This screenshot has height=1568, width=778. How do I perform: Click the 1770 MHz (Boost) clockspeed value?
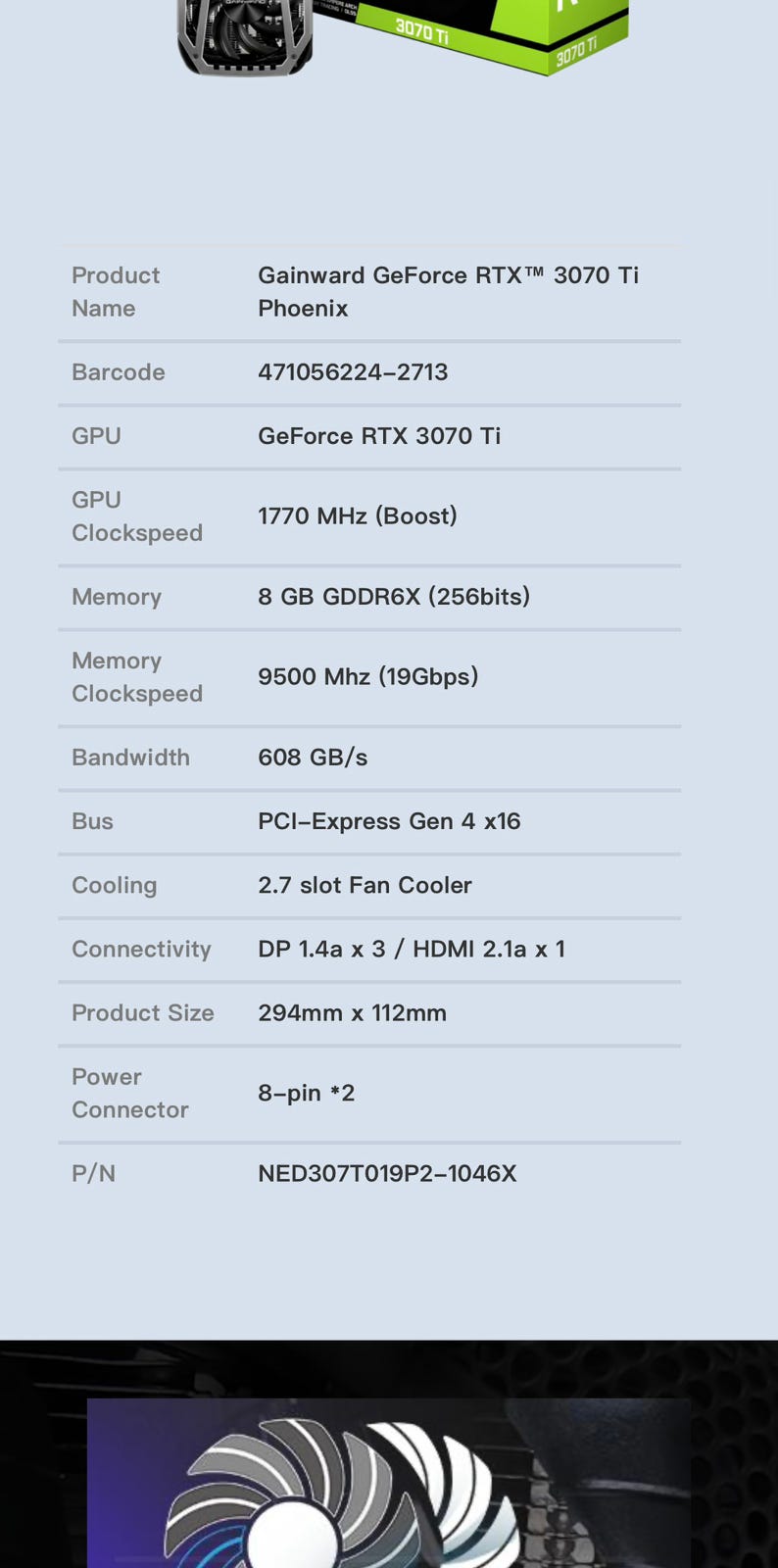[358, 516]
